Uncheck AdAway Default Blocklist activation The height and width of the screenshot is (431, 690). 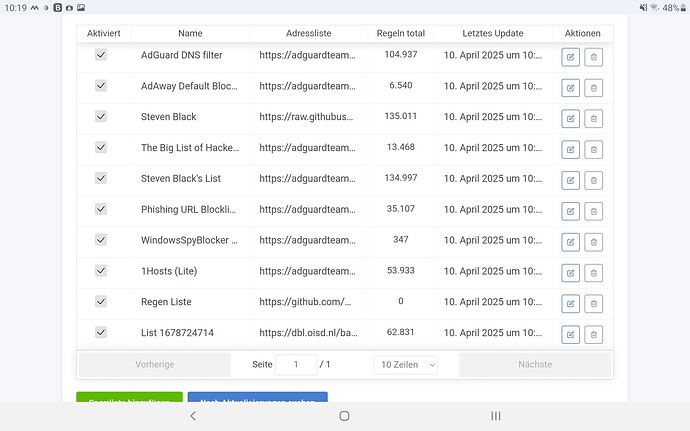coord(101,85)
